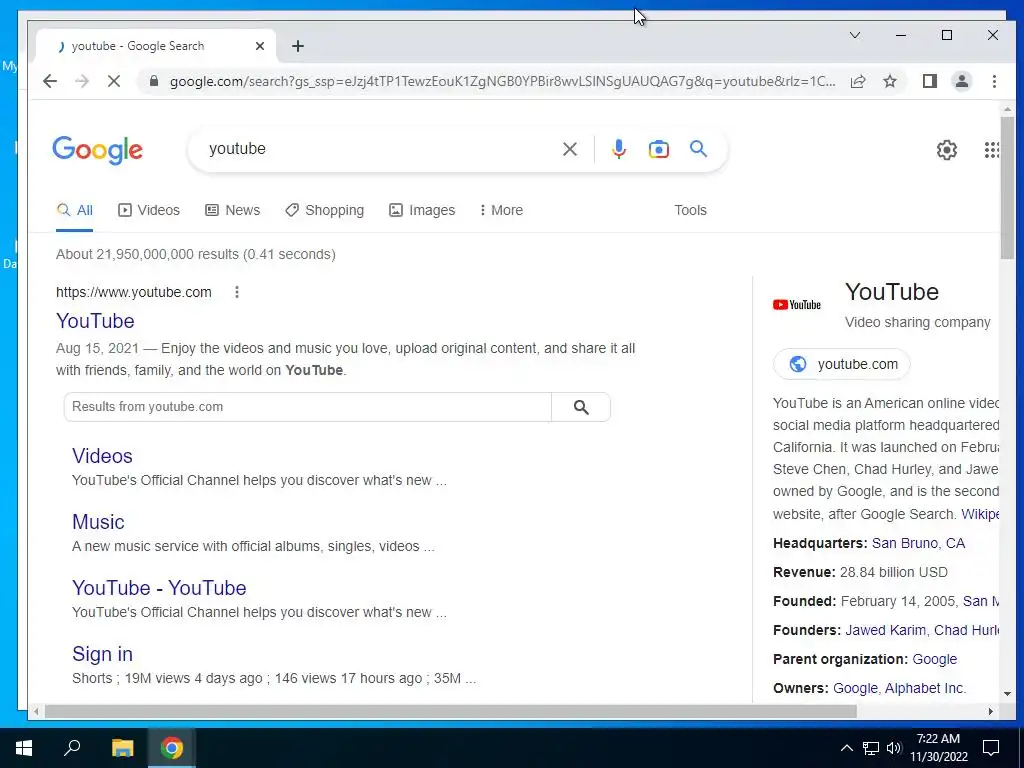The height and width of the screenshot is (768, 1024).
Task: Switch to Shopping results tab
Action: click(x=325, y=210)
